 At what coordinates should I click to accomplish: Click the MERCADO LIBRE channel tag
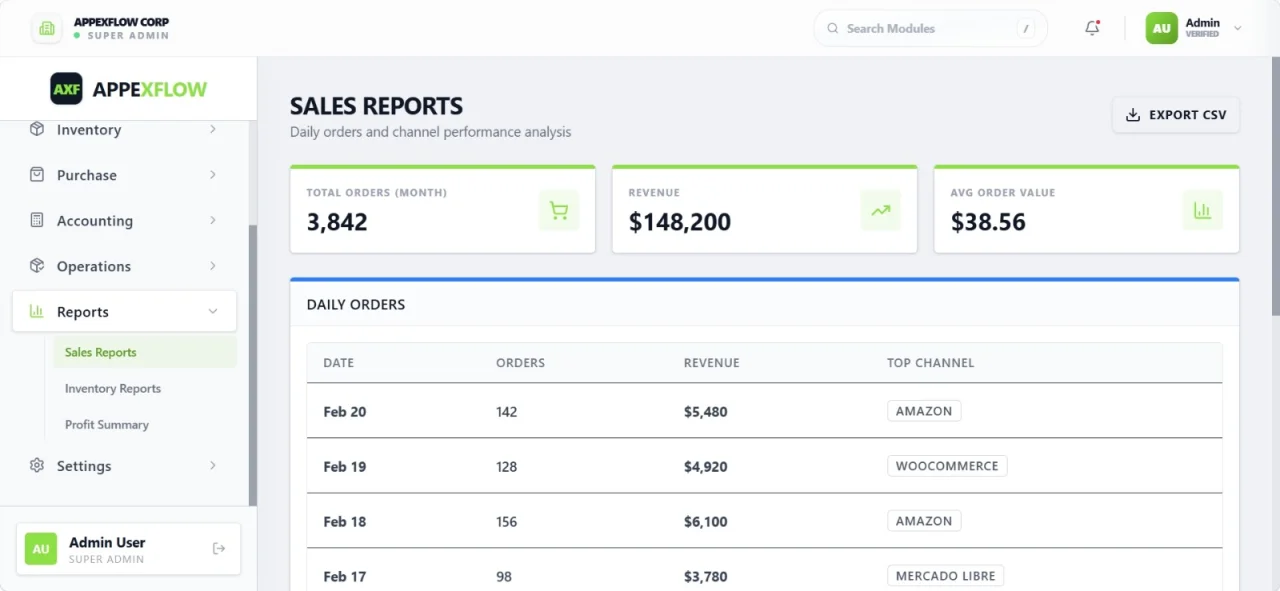coord(945,576)
